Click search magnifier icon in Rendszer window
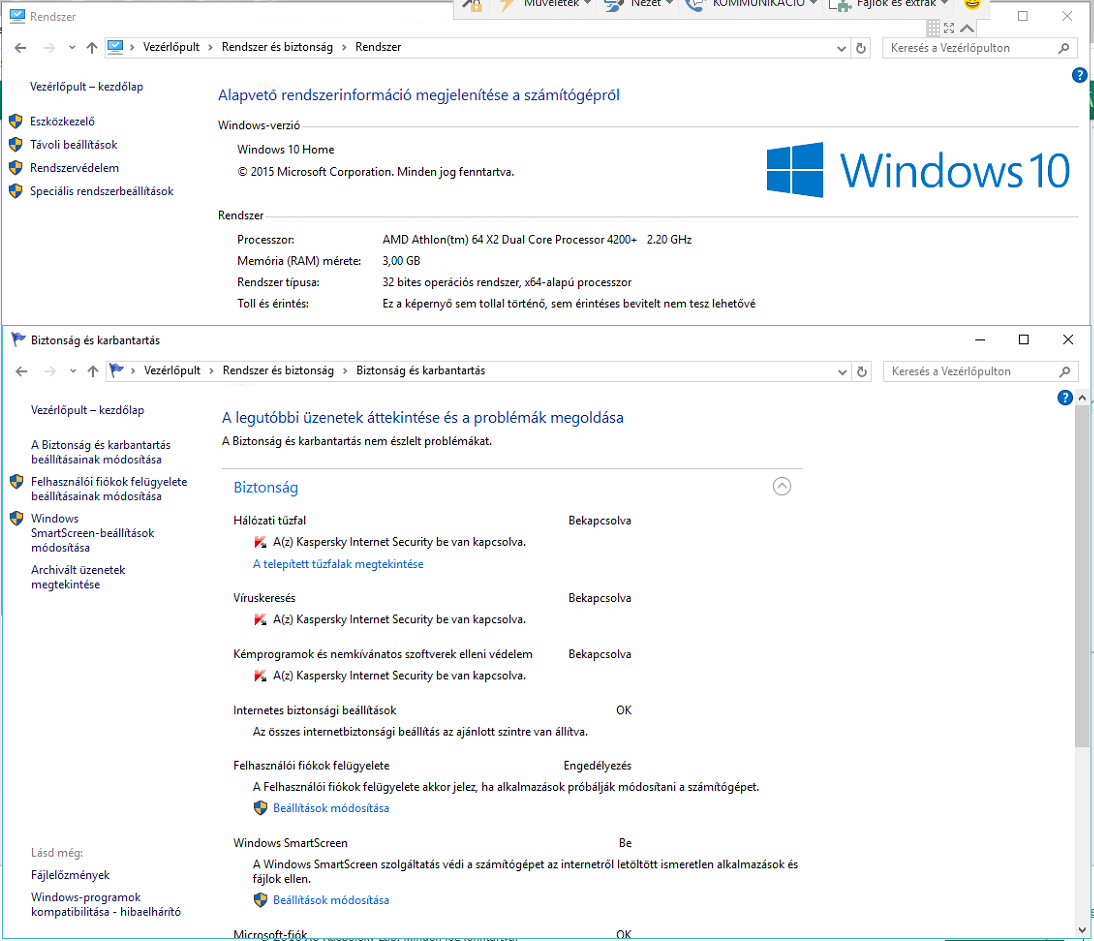This screenshot has width=1094, height=941. coord(1063,48)
